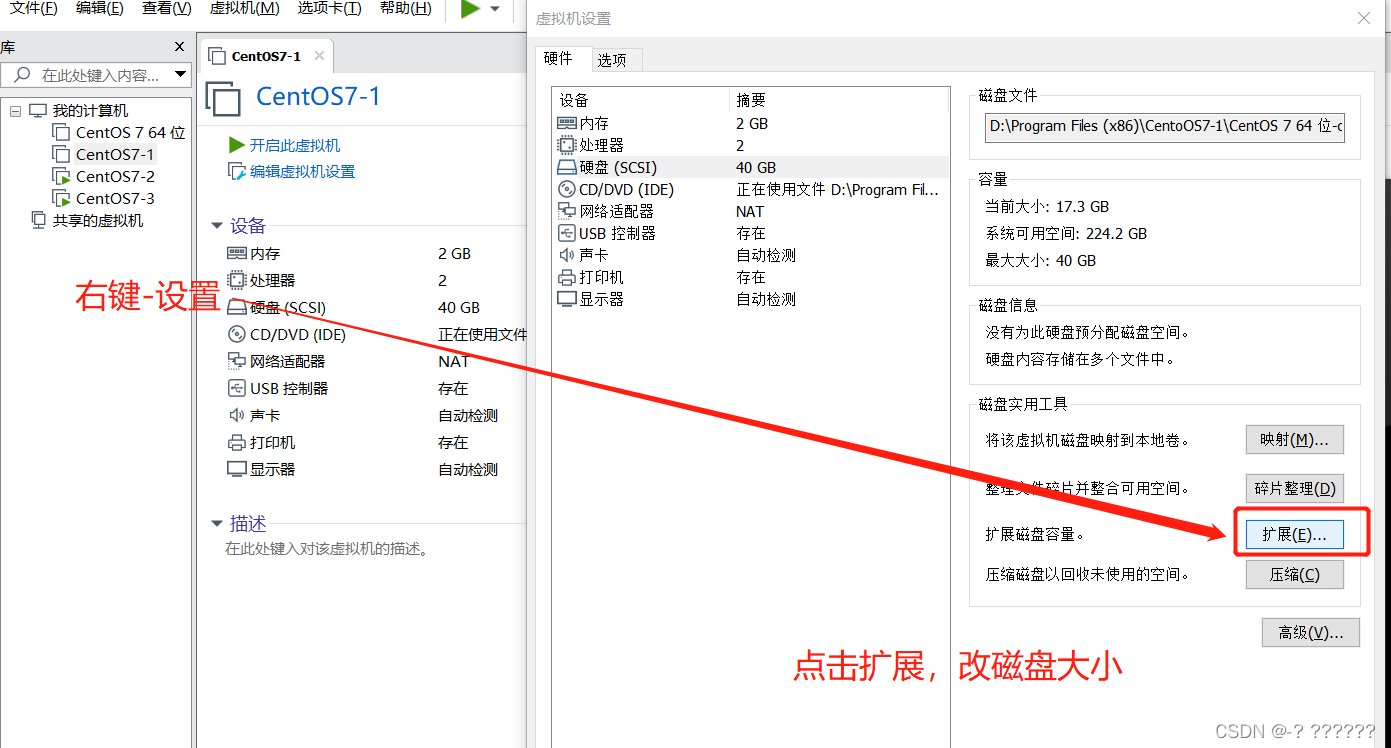
Task: Click the running VM icon beside CentOS7-2
Action: point(60,176)
